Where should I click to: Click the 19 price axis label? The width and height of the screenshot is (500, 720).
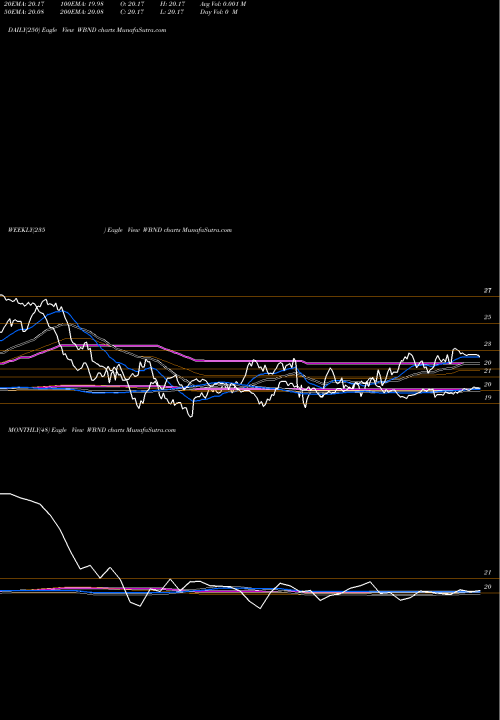pos(487,398)
